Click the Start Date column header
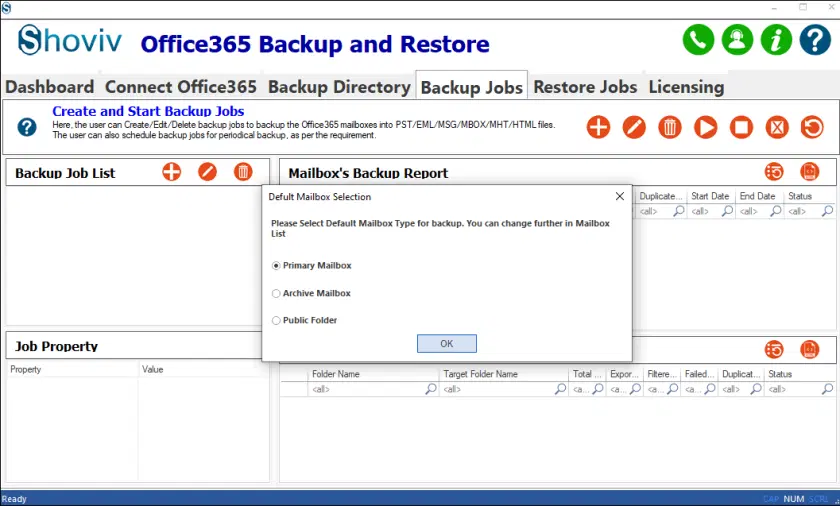Screen dimensions: 840x506 tap(710, 196)
